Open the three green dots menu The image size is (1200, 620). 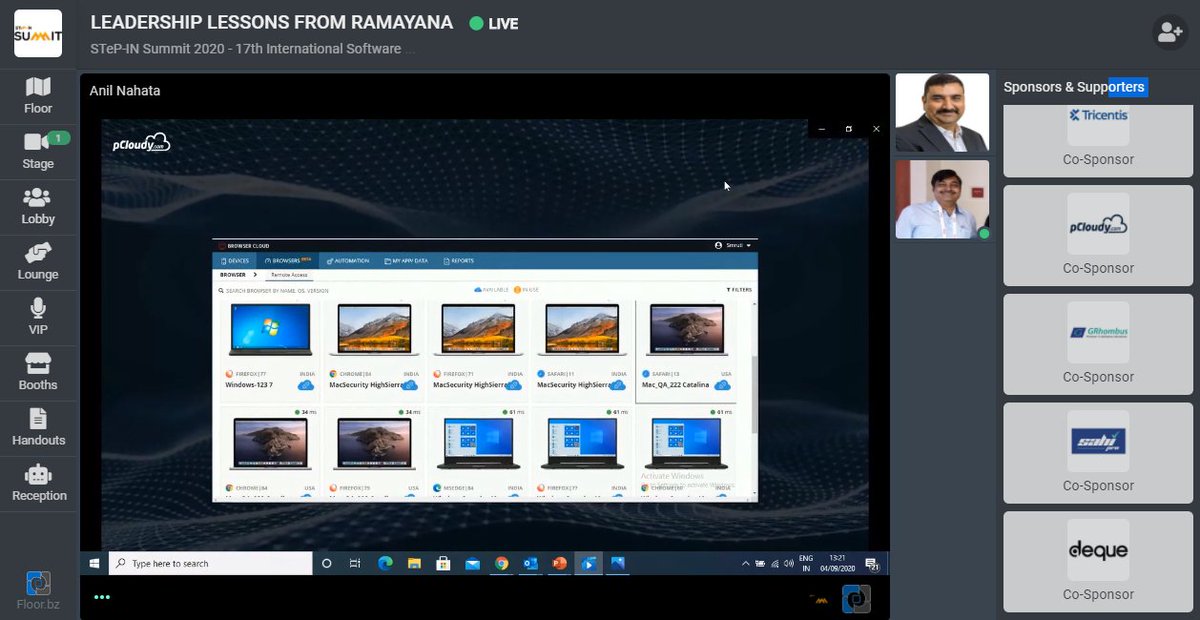coord(102,597)
